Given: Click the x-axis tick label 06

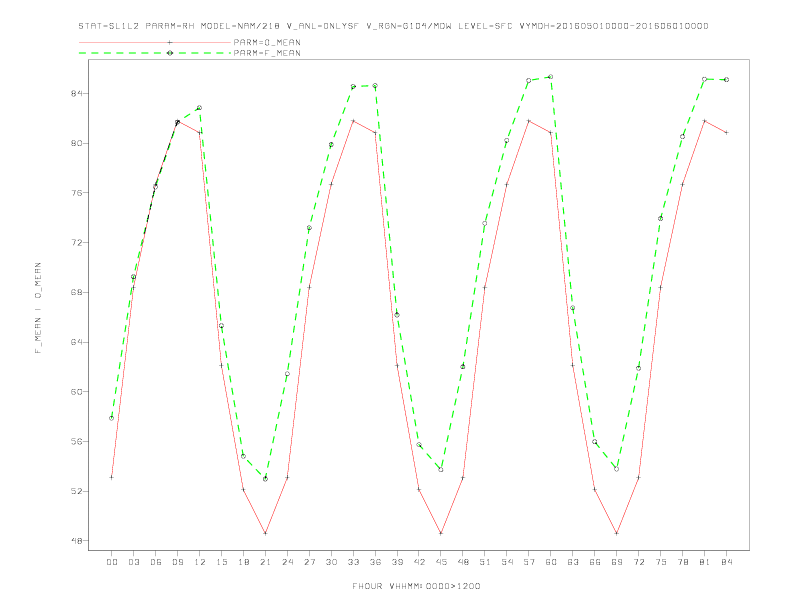Looking at the screenshot, I should 156,562.
